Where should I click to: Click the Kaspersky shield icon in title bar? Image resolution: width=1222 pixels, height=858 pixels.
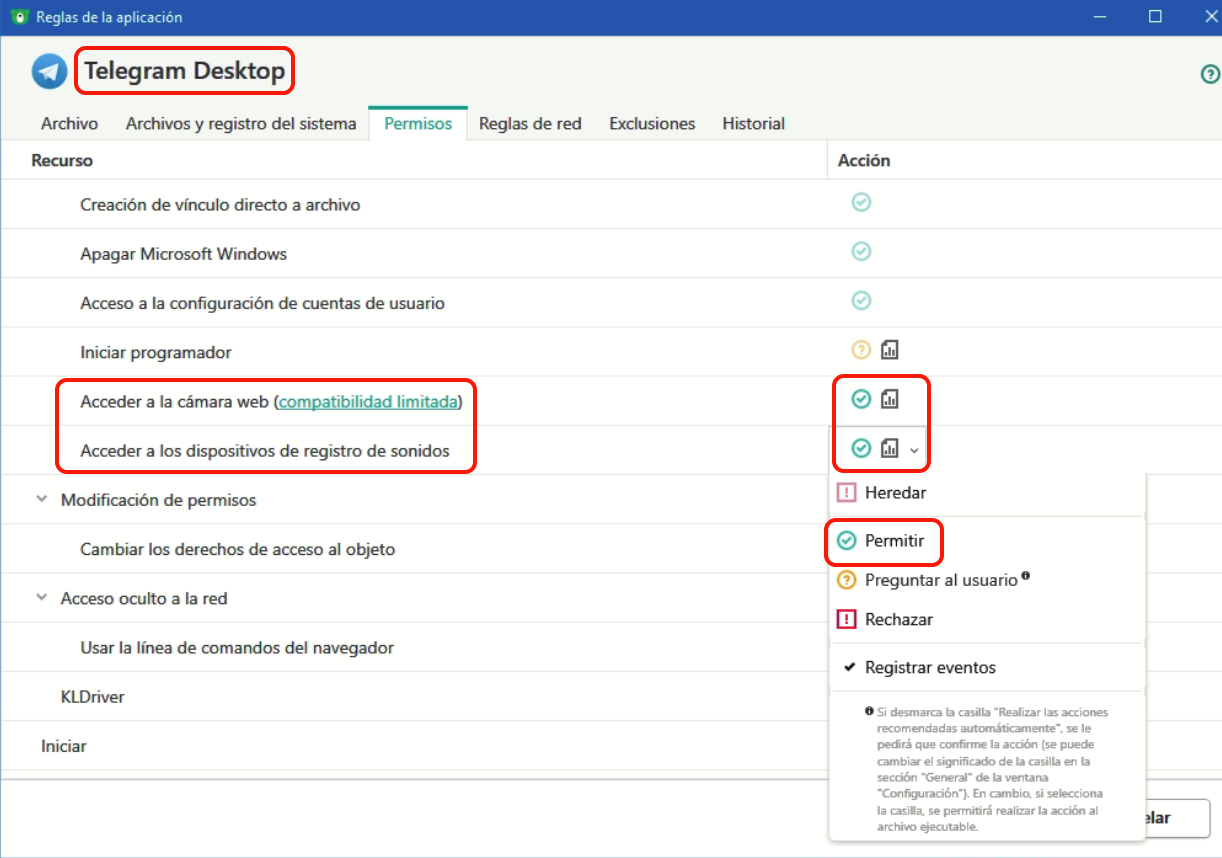(x=18, y=17)
